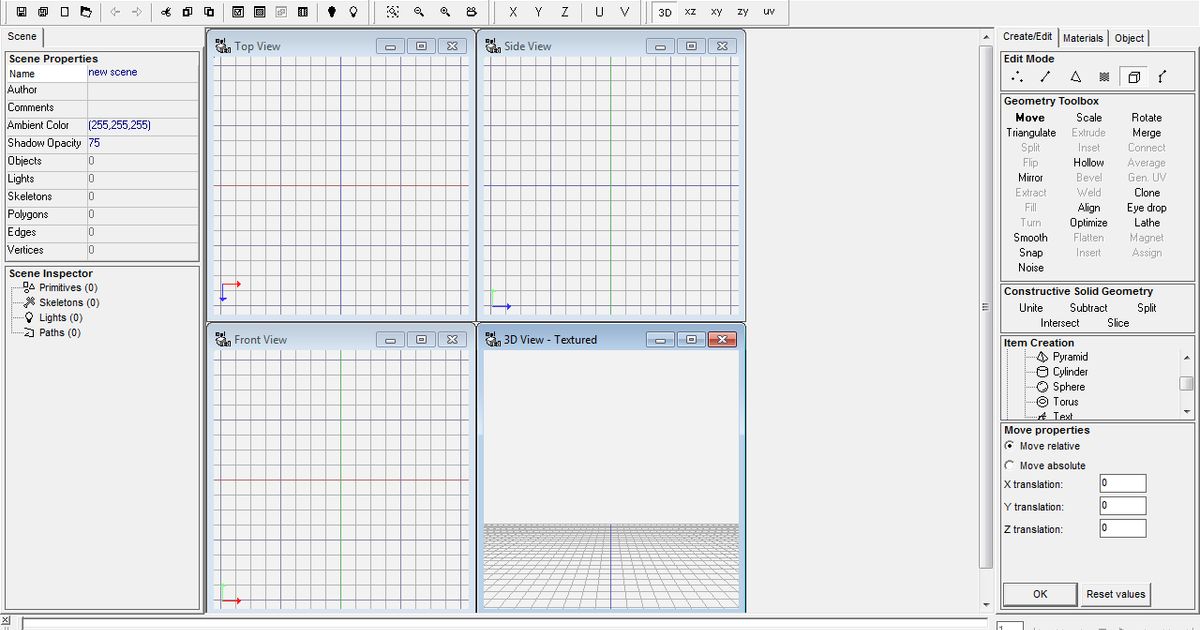This screenshot has width=1200, height=630.
Task: Click the outlined light bulb toolbar icon
Action: 353,12
